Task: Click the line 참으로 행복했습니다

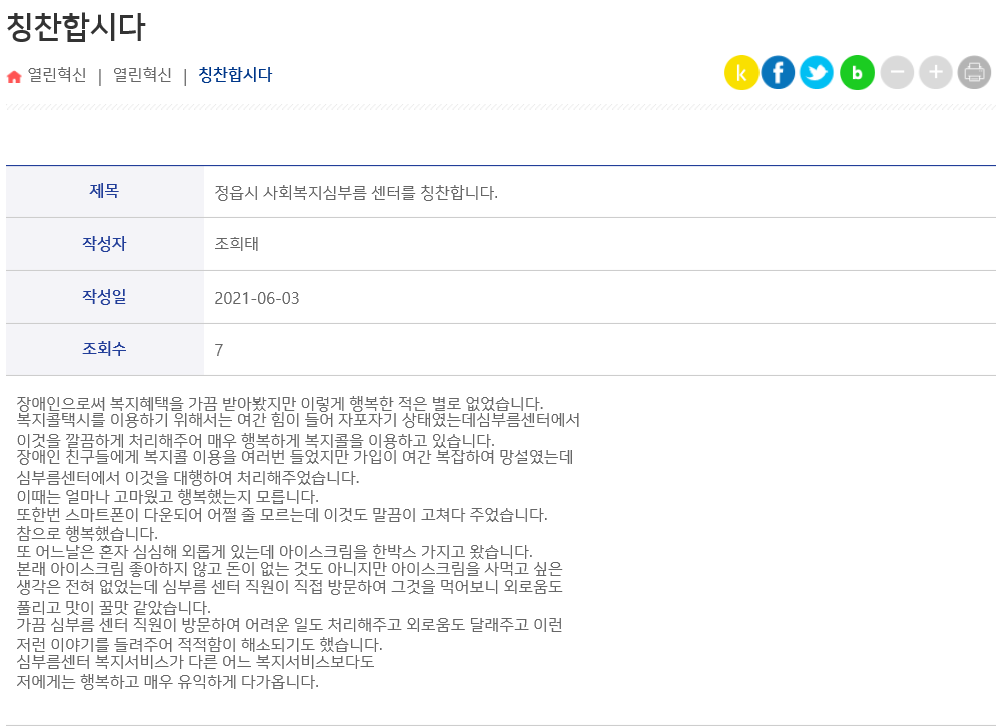Action: 87,534
